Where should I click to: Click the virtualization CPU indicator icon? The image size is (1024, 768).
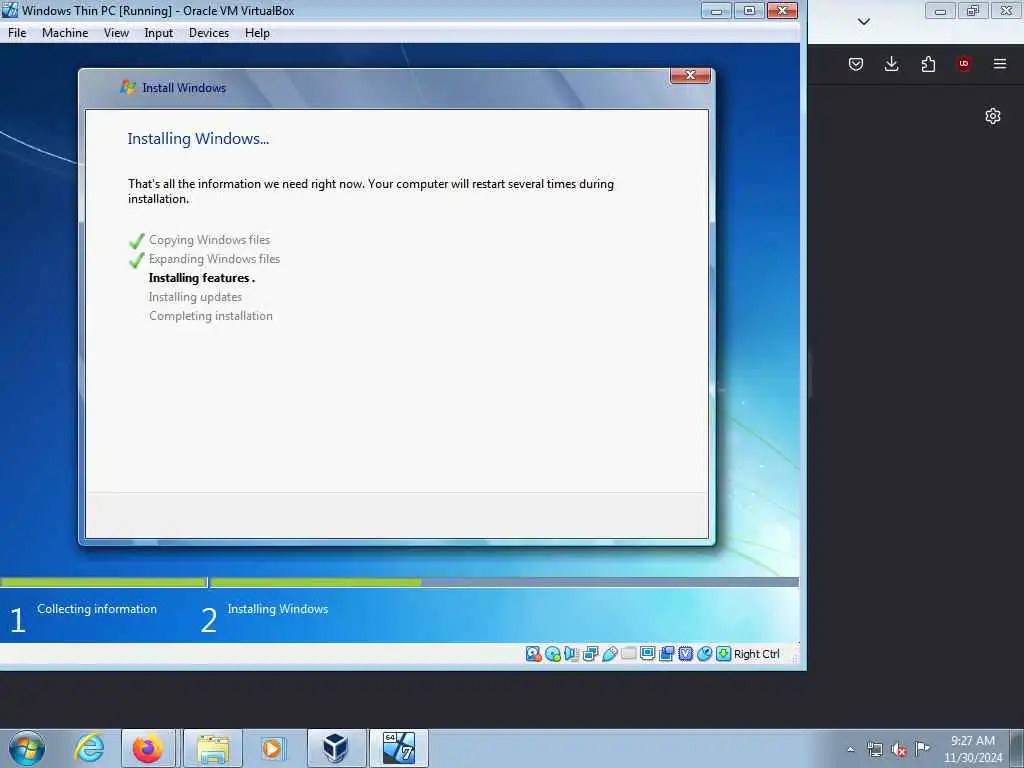(x=685, y=654)
